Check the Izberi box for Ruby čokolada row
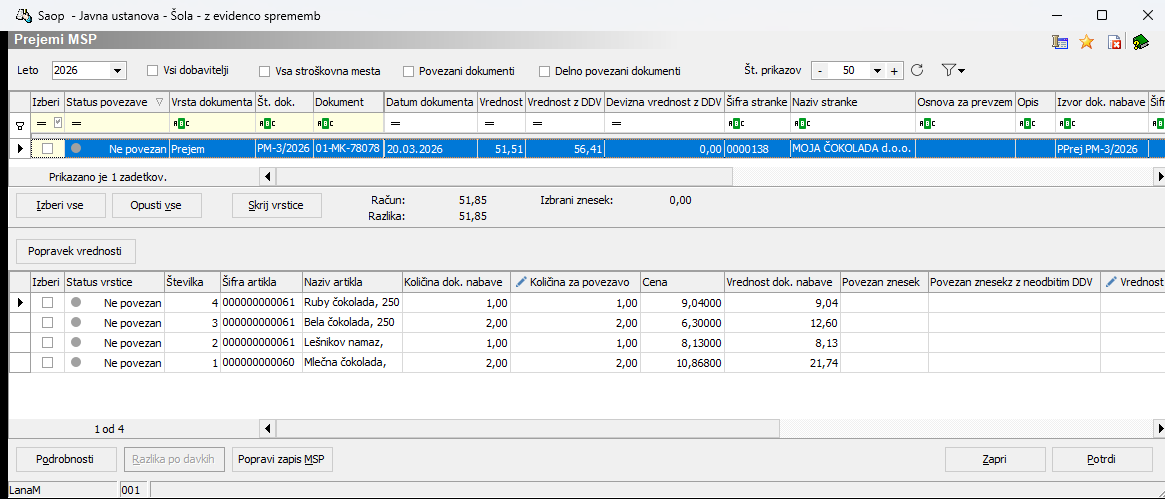Viewport: 1165px width, 499px height. pos(47,302)
